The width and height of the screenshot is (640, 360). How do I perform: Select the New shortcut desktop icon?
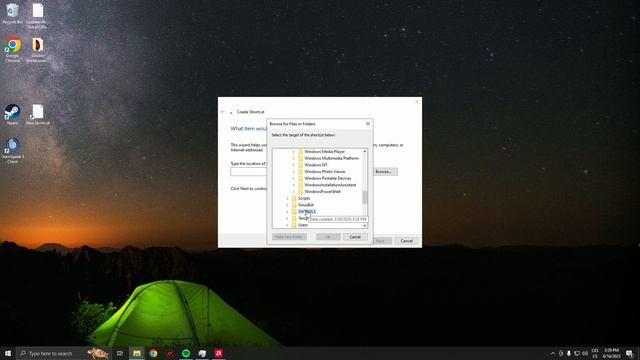tap(38, 114)
